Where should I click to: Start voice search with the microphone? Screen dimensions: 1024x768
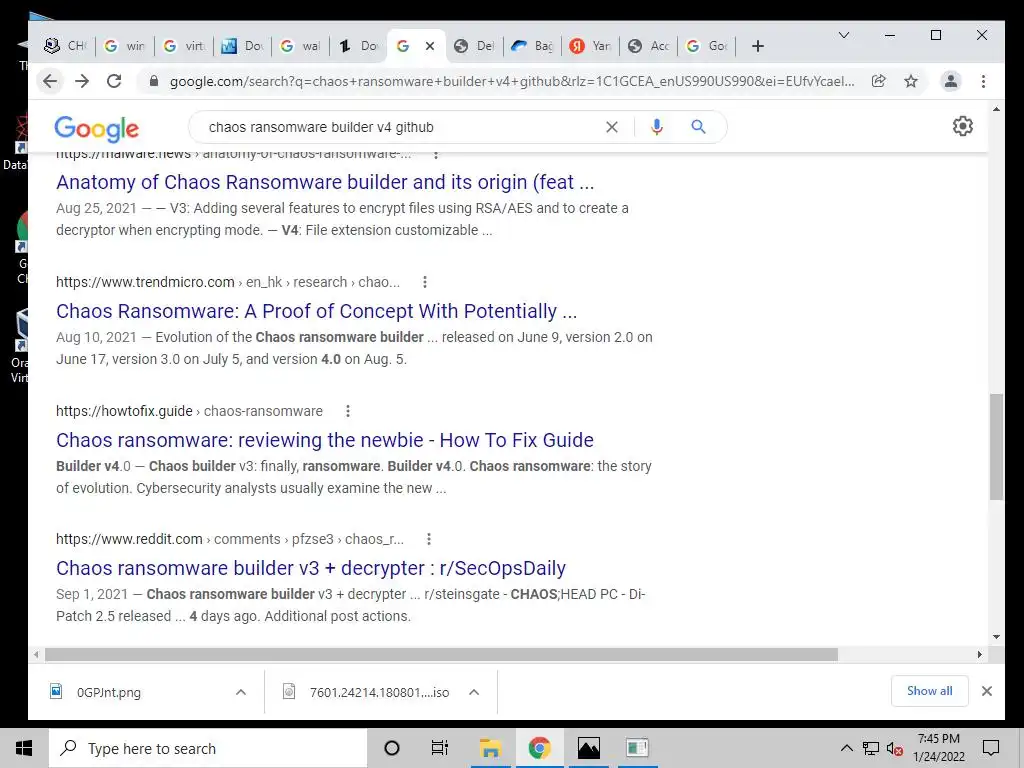657,127
